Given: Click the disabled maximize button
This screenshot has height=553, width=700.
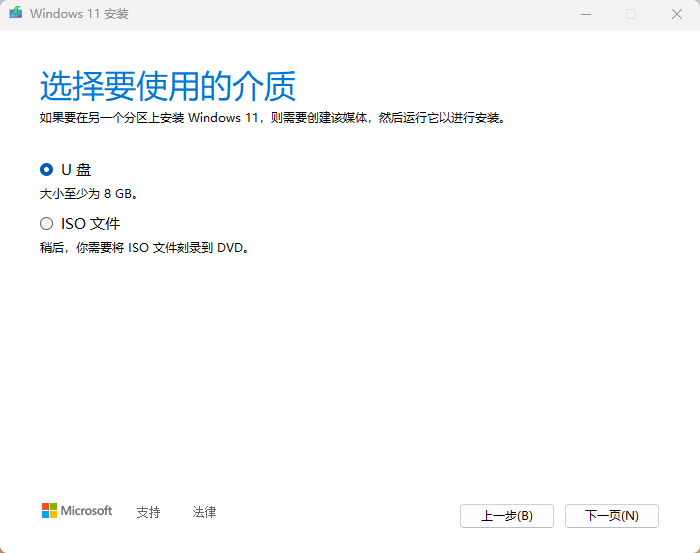Looking at the screenshot, I should pos(631,14).
